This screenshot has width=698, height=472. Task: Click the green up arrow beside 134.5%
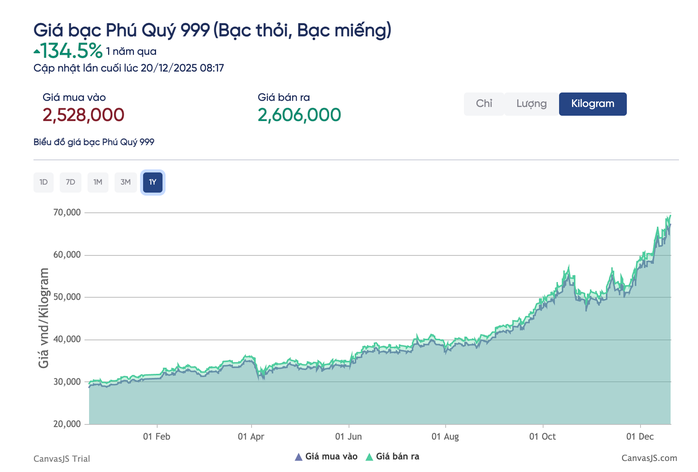pyautogui.click(x=38, y=50)
